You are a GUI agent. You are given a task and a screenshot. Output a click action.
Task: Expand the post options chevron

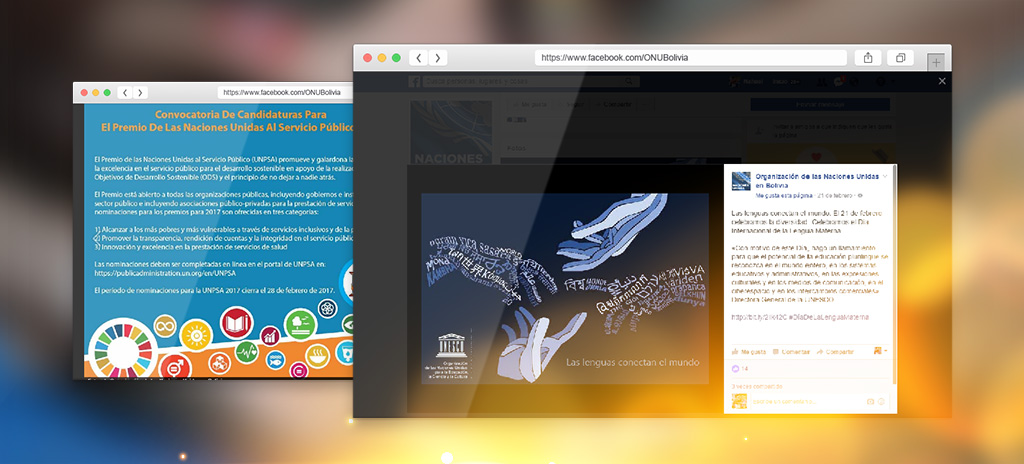pyautogui.click(x=885, y=176)
